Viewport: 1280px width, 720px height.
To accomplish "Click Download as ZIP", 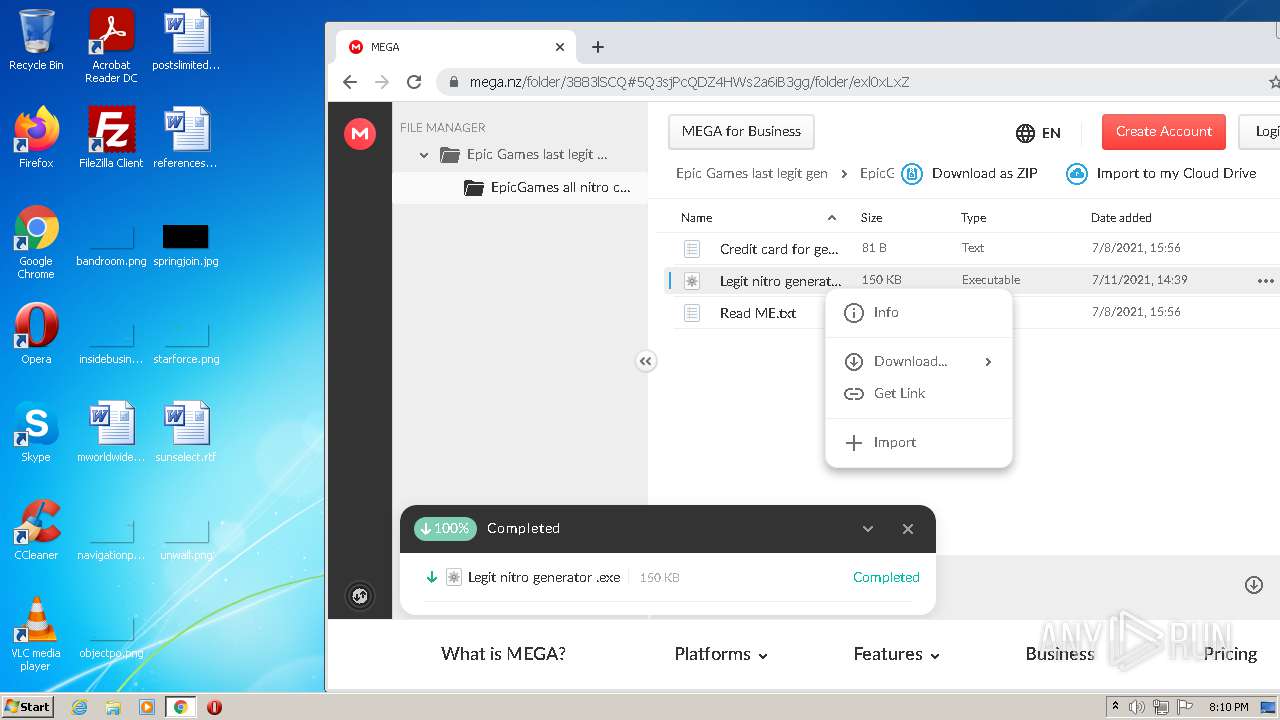I will [985, 174].
